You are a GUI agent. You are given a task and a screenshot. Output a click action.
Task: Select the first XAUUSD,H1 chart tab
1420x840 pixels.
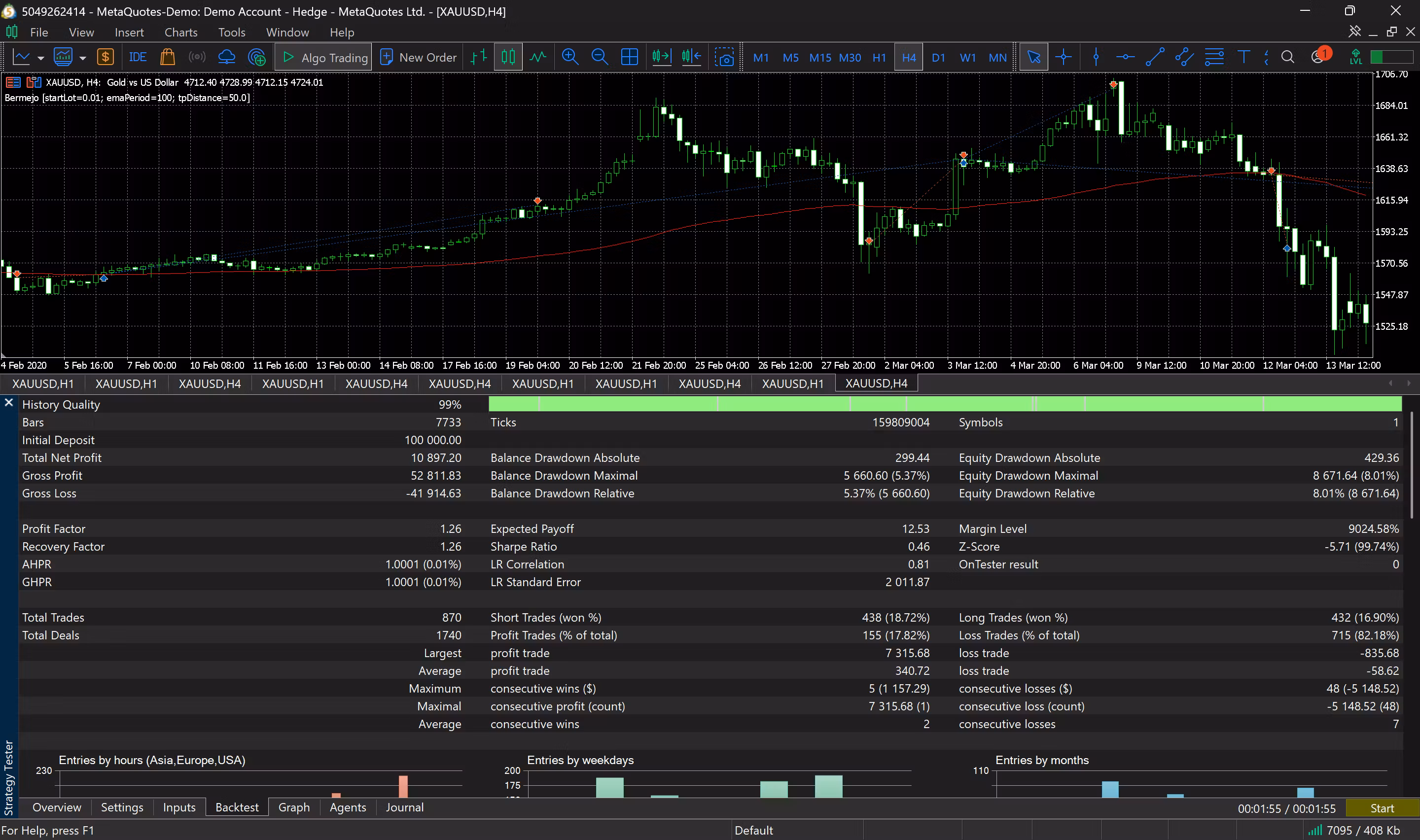[42, 384]
